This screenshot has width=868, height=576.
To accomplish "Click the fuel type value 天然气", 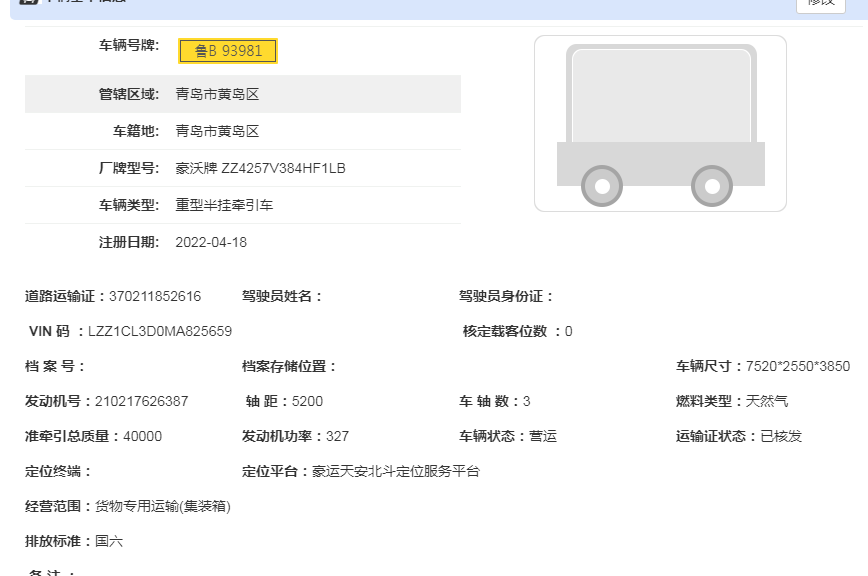I will (x=767, y=401).
